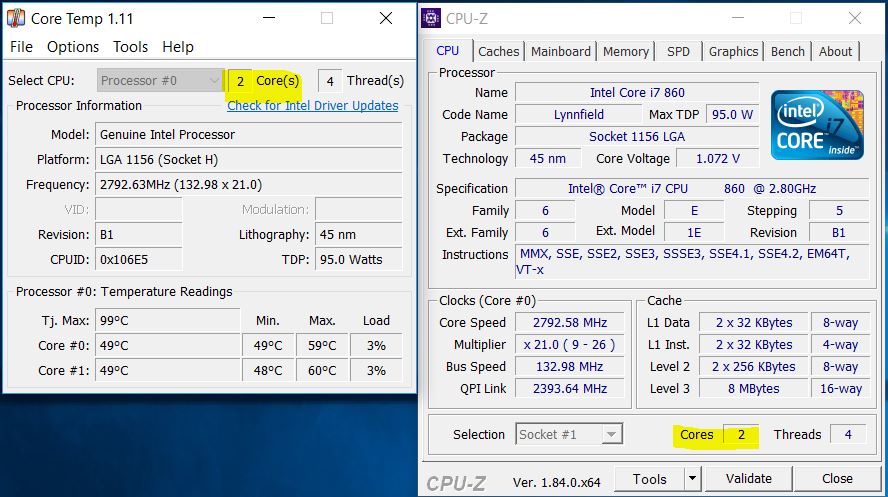The height and width of the screenshot is (497, 888).
Task: Click the CPU-Z Cores value 2
Action: [741, 434]
